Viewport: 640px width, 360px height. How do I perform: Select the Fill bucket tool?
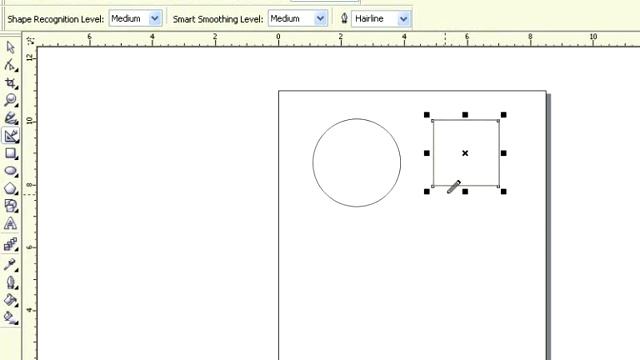point(10,300)
